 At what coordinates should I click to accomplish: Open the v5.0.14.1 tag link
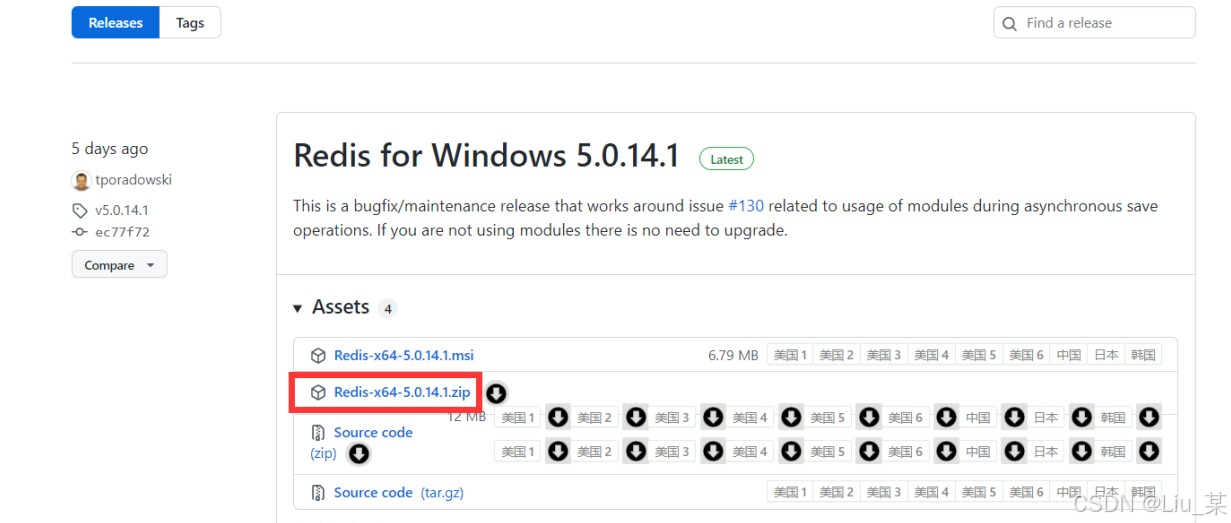click(121, 211)
